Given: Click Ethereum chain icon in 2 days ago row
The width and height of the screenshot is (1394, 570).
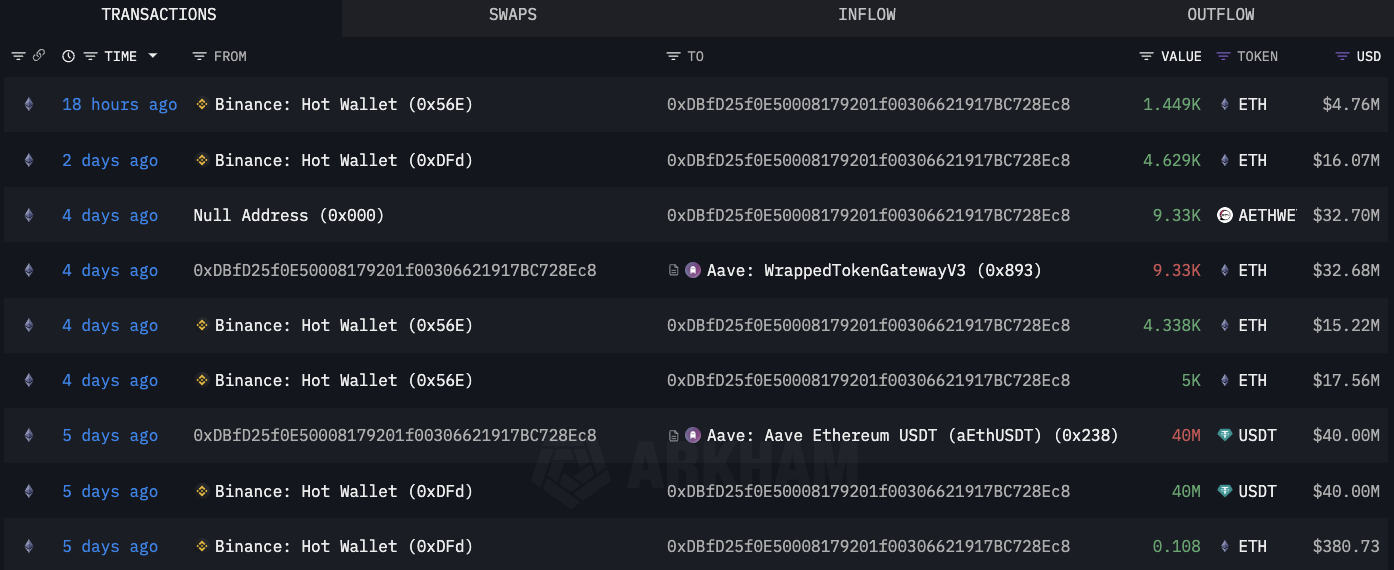Looking at the screenshot, I should [28, 160].
